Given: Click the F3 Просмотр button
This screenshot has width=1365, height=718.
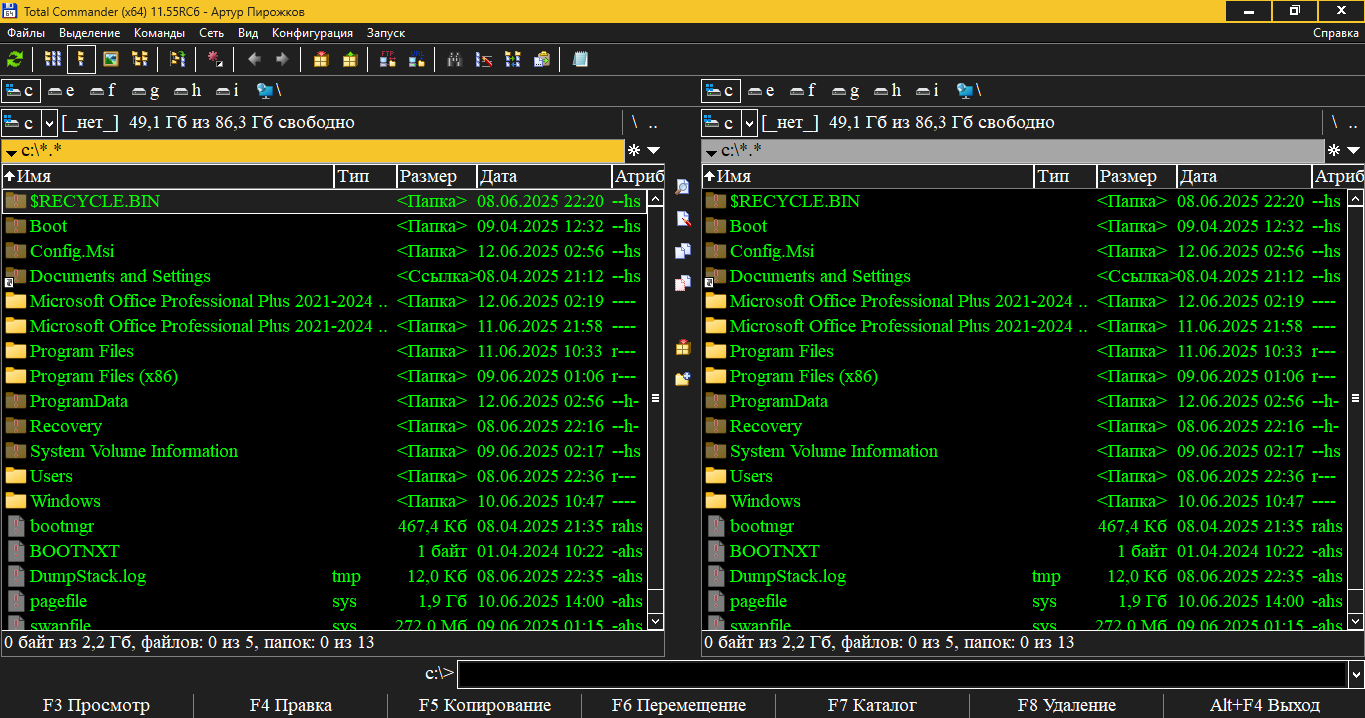Looking at the screenshot, I should [97, 705].
